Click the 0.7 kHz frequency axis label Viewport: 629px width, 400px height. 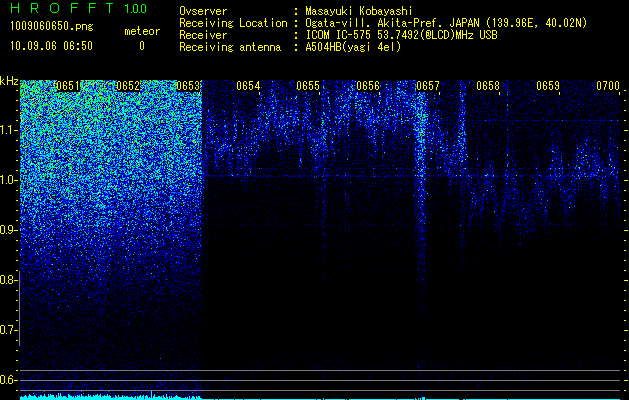tap(9, 330)
